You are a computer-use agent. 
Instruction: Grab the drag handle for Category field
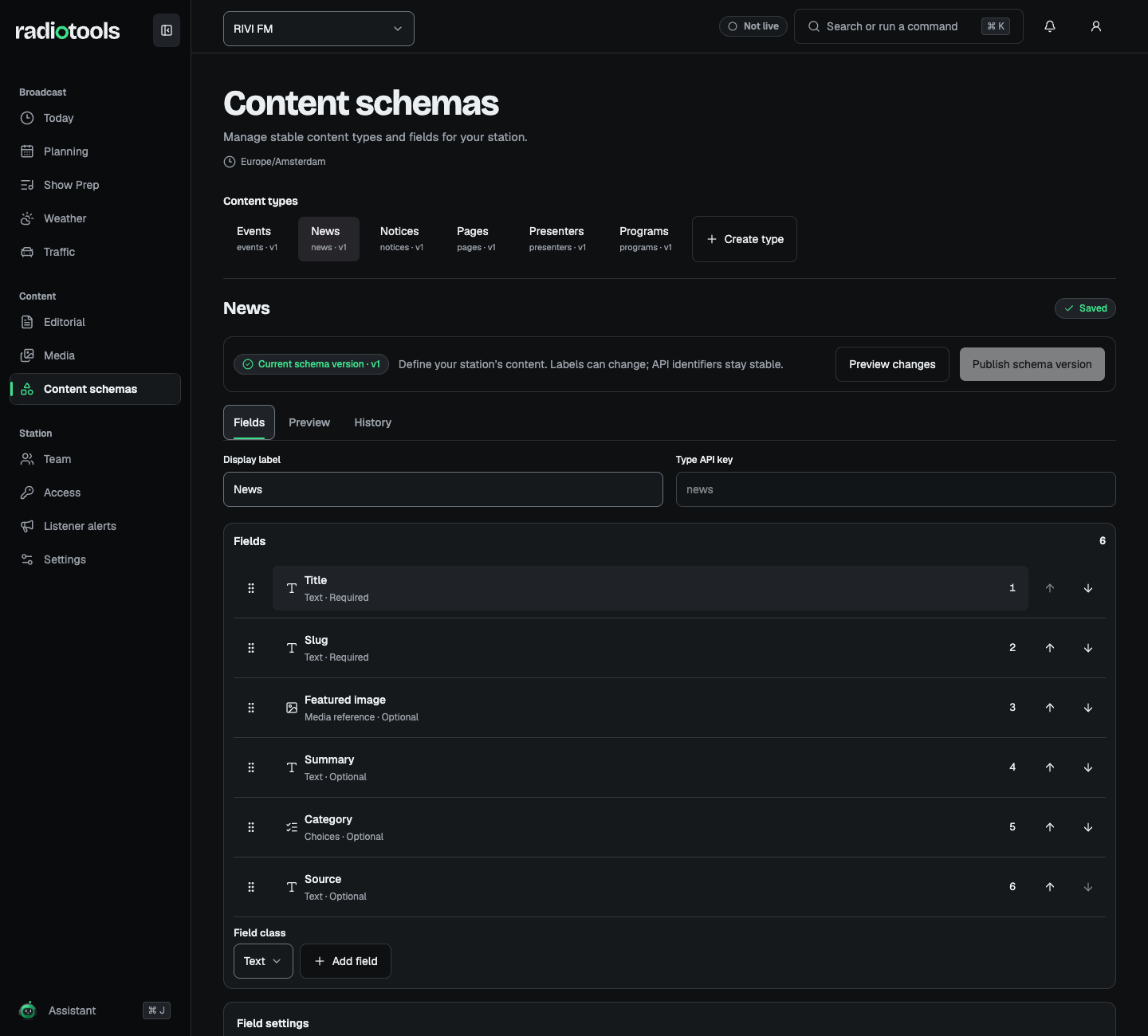point(251,827)
